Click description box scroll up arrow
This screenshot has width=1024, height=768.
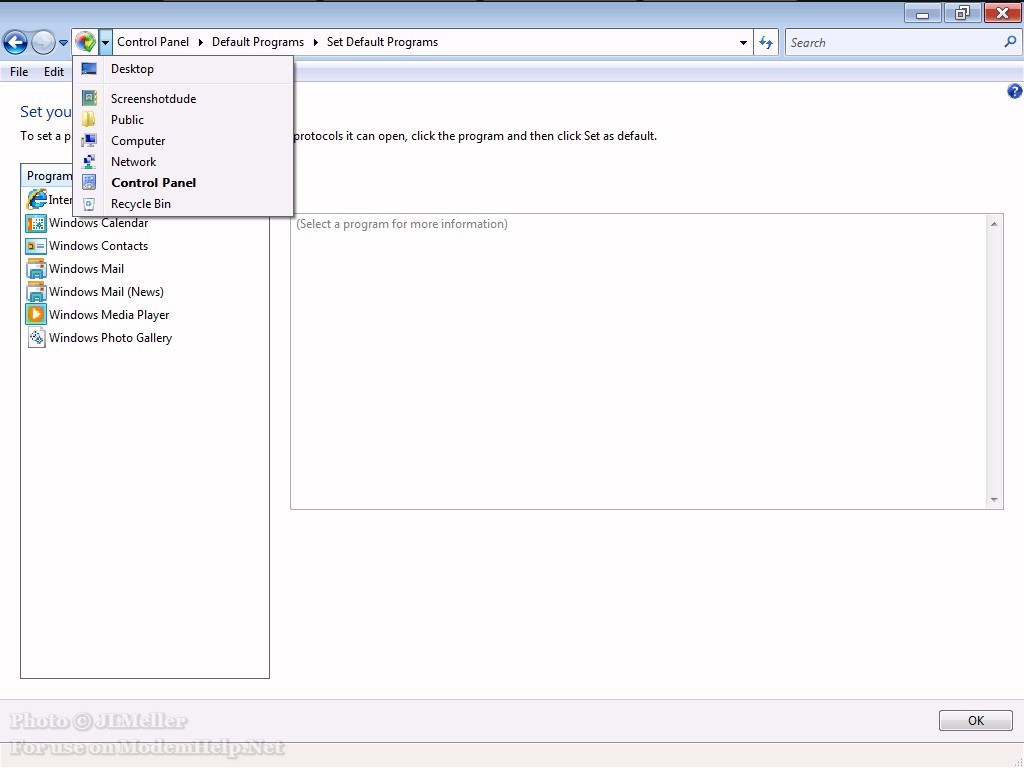point(994,224)
